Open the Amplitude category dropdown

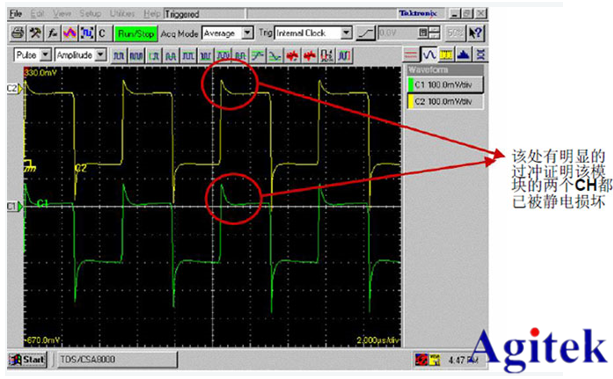point(81,55)
